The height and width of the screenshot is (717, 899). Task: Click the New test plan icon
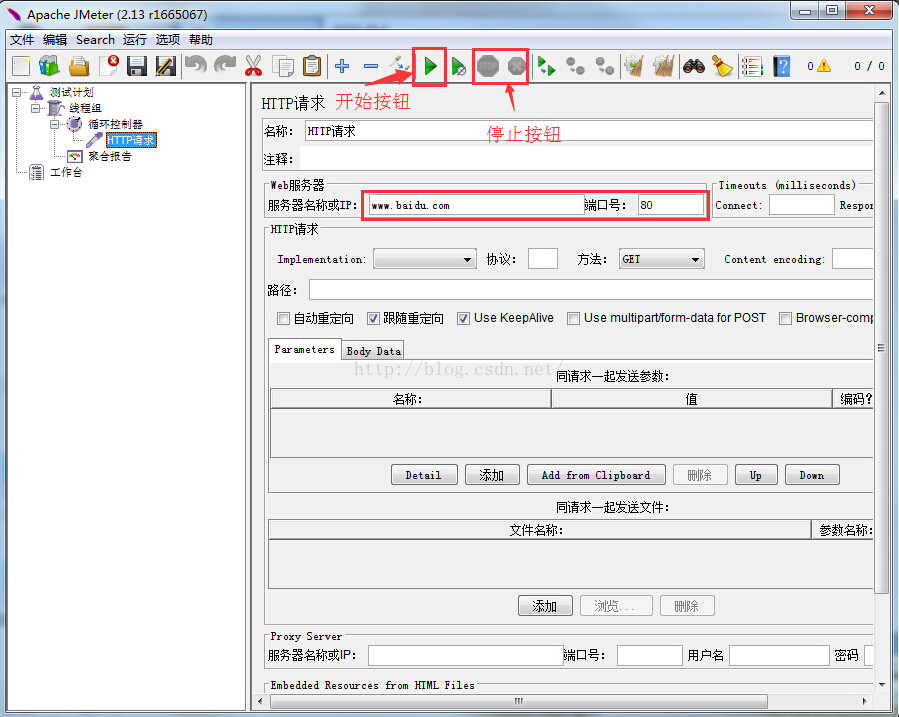pos(21,66)
